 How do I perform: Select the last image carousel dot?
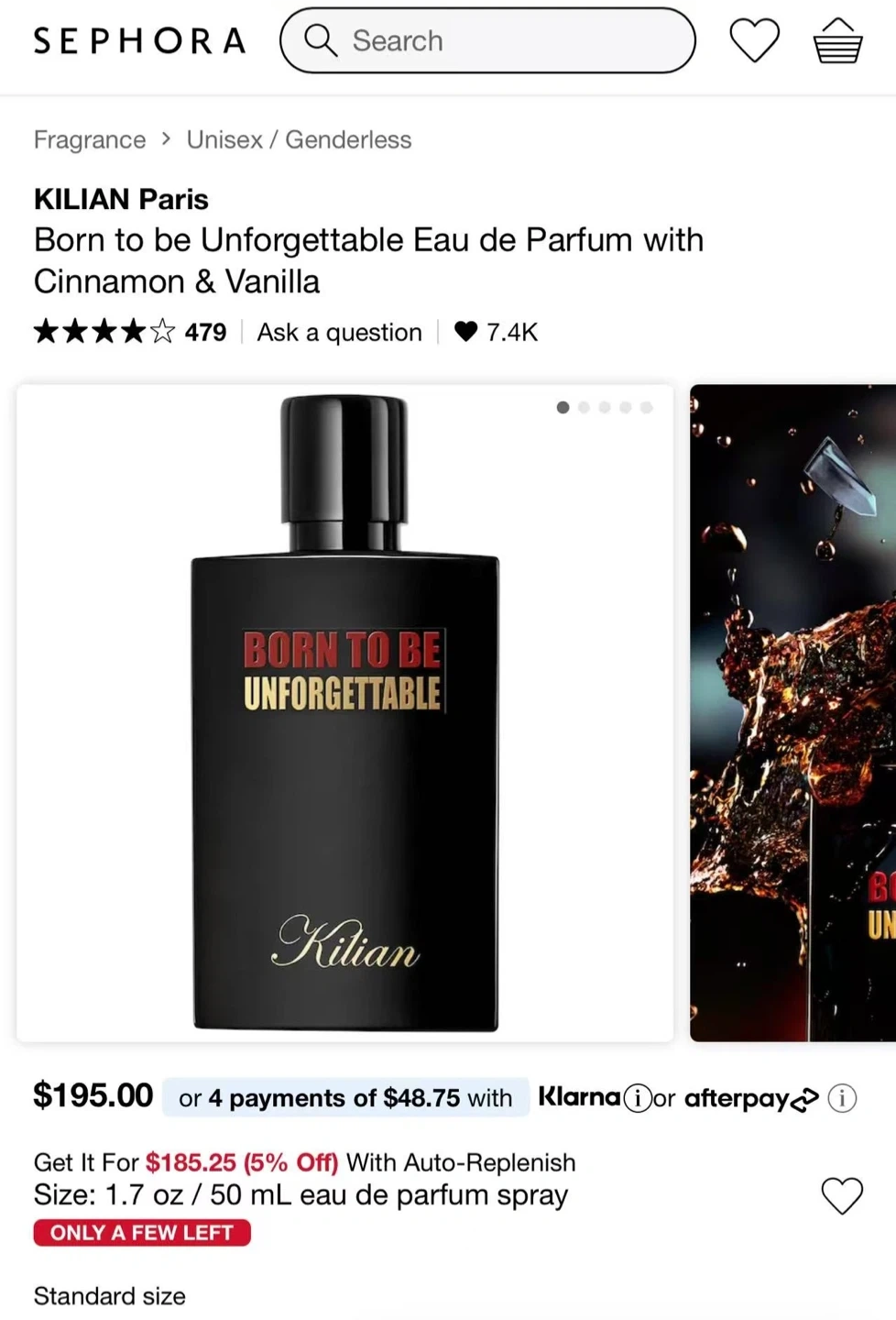point(647,407)
